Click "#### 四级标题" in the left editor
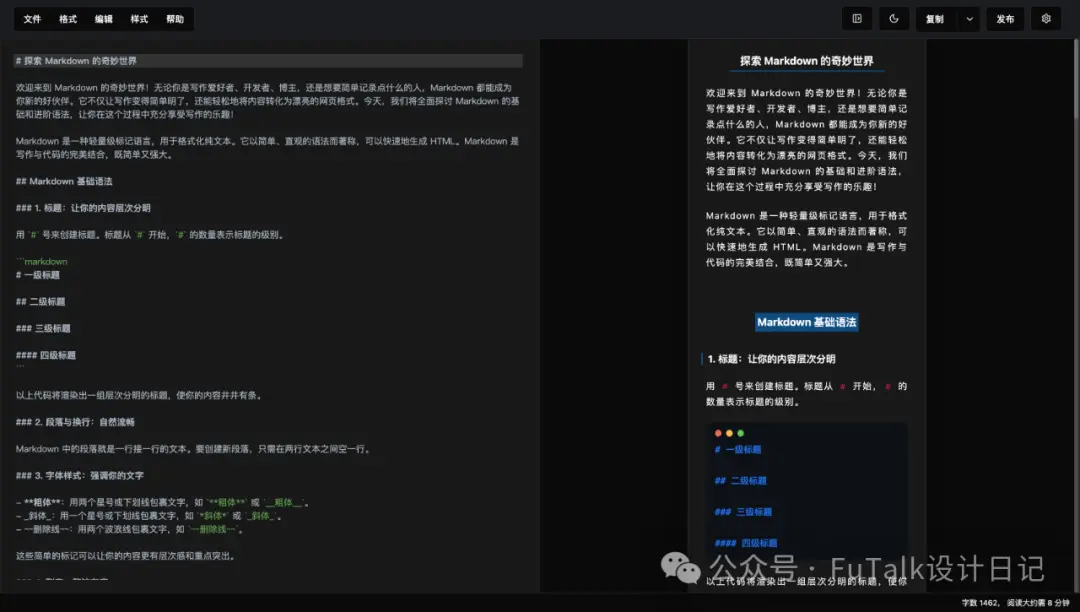The height and width of the screenshot is (612, 1080). pos(46,355)
